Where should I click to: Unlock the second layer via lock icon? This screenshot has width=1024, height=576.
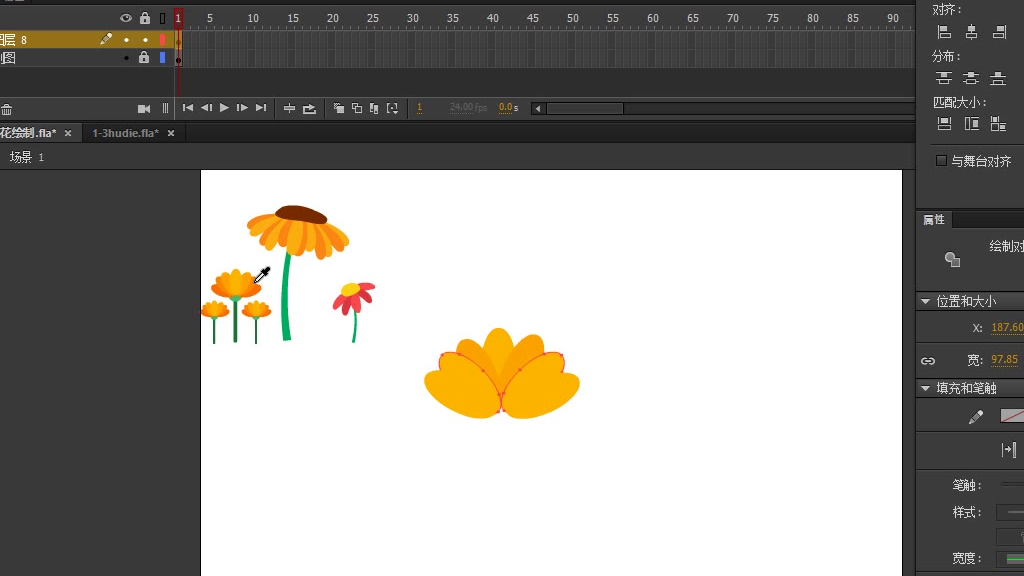pos(144,58)
